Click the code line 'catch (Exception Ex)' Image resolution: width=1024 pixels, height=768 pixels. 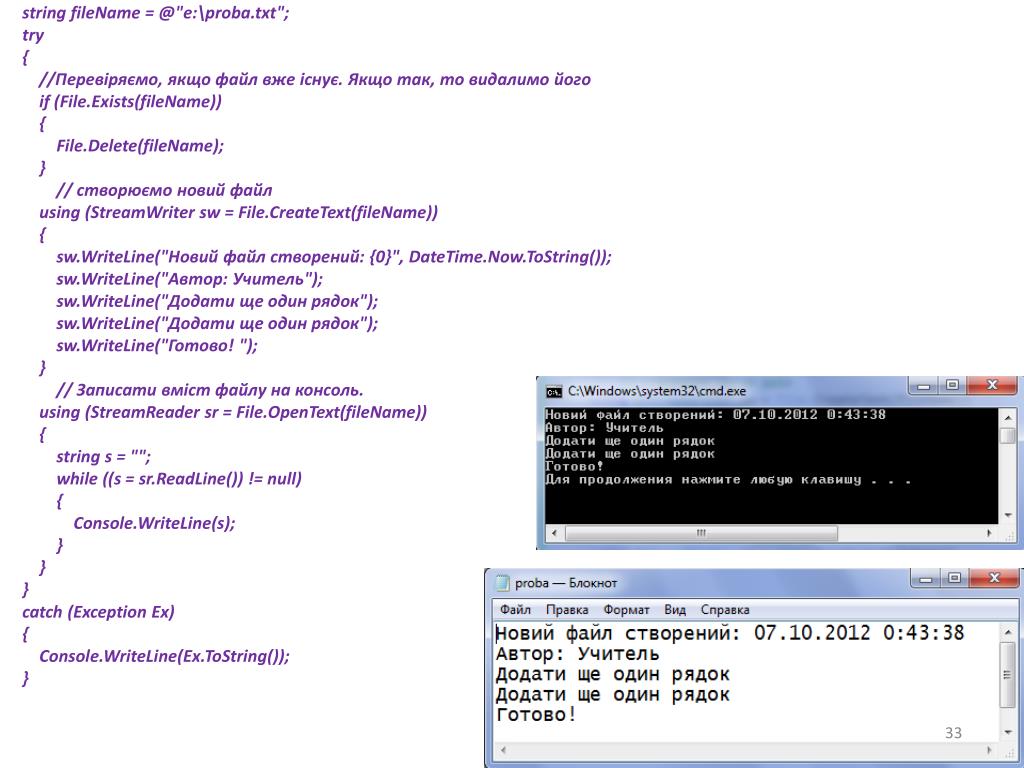[99, 612]
